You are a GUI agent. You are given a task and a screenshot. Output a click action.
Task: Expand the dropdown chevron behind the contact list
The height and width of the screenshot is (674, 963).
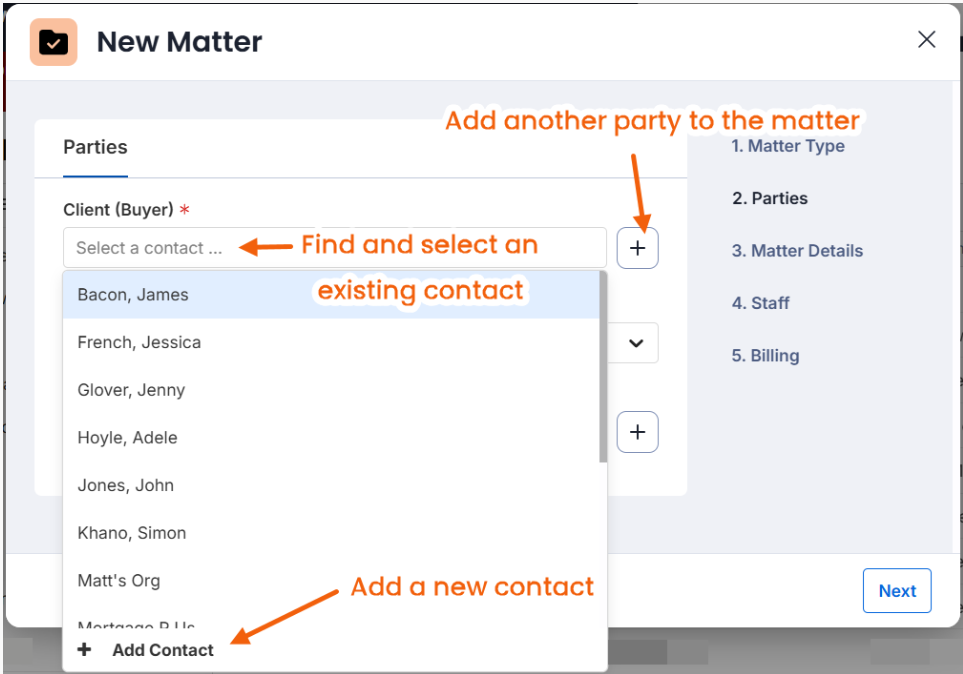pyautogui.click(x=636, y=343)
